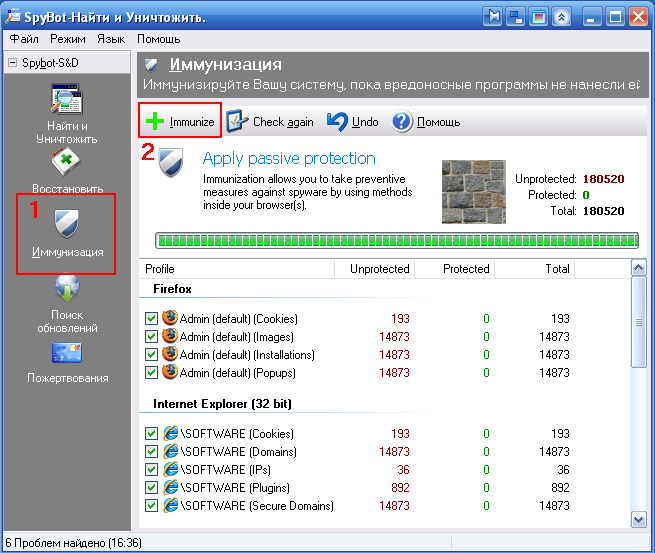Click the stone wall picture

click(474, 192)
